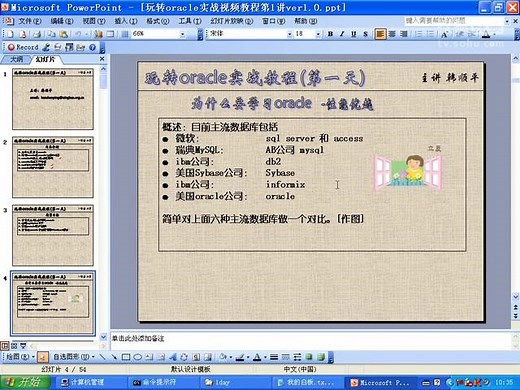Open the 自选图形 (AutoShapes) dropdown
The image size is (520, 390).
tap(74, 357)
